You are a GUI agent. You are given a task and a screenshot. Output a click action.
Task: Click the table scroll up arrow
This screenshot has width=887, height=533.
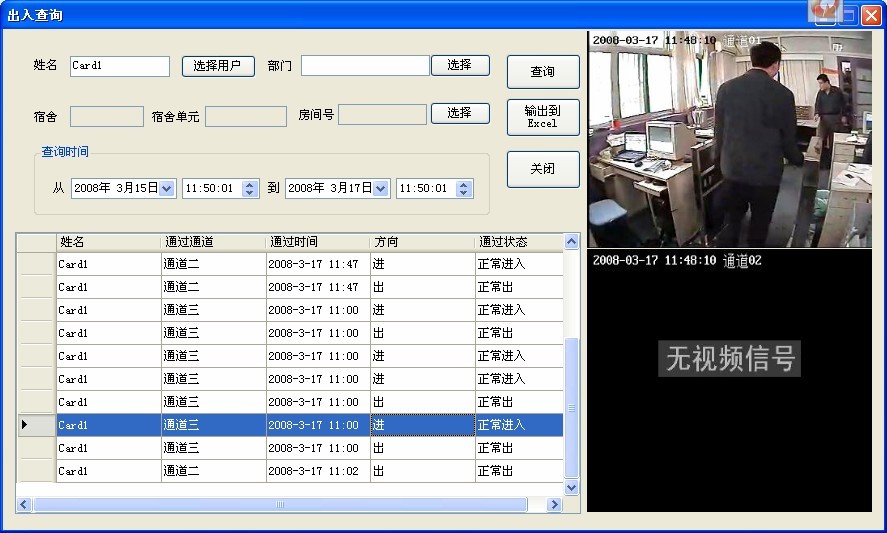coord(571,242)
